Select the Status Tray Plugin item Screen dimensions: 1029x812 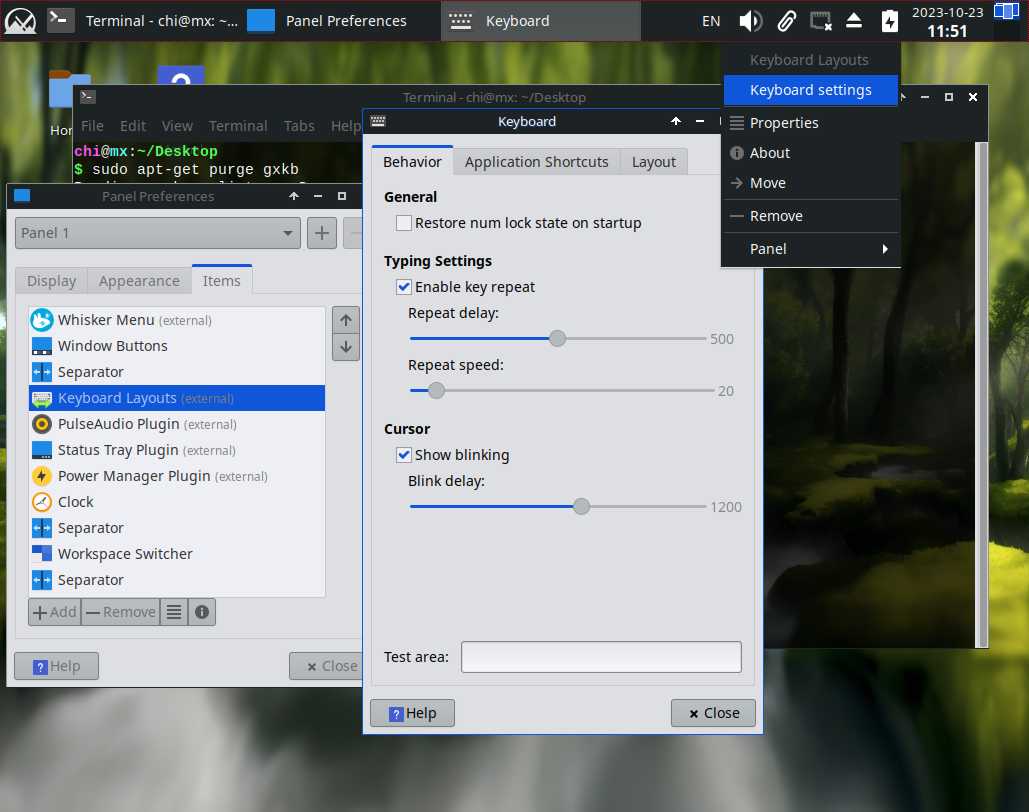pyautogui.click(x=177, y=450)
